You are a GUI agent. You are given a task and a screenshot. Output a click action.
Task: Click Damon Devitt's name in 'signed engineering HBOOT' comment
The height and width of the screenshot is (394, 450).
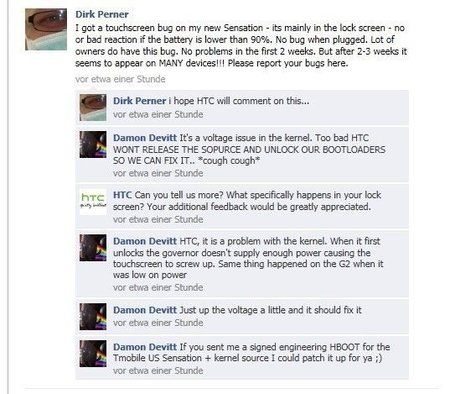pyautogui.click(x=145, y=347)
